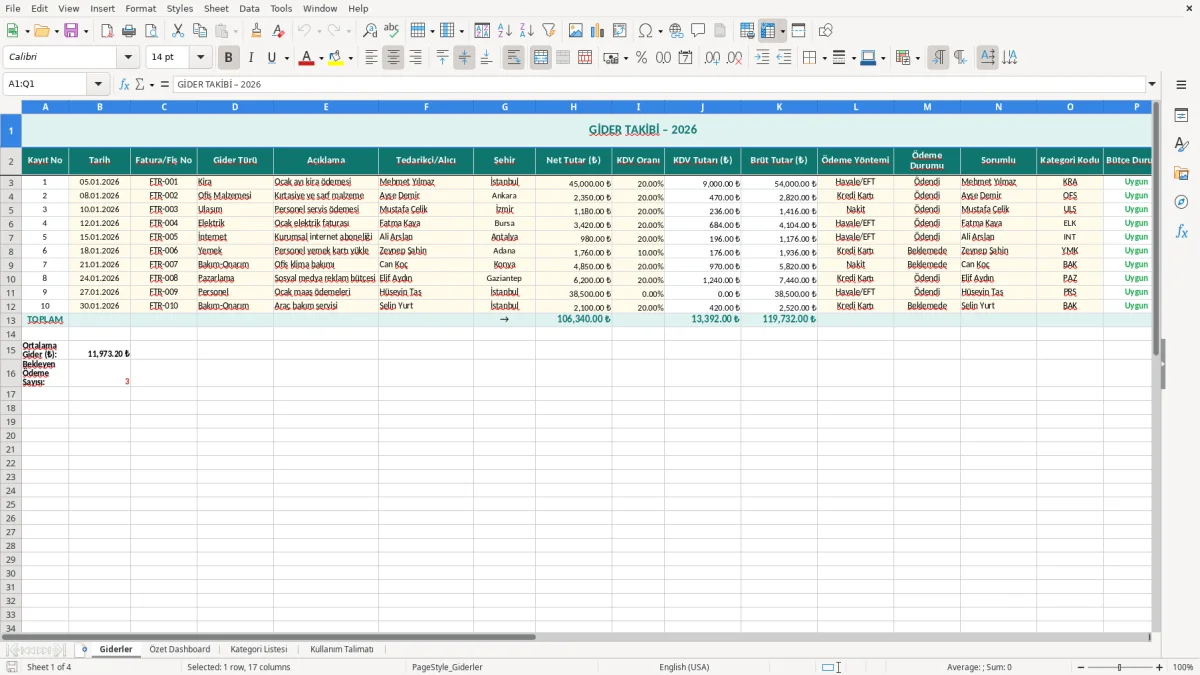Click the Export as PDF icon

[106, 31]
